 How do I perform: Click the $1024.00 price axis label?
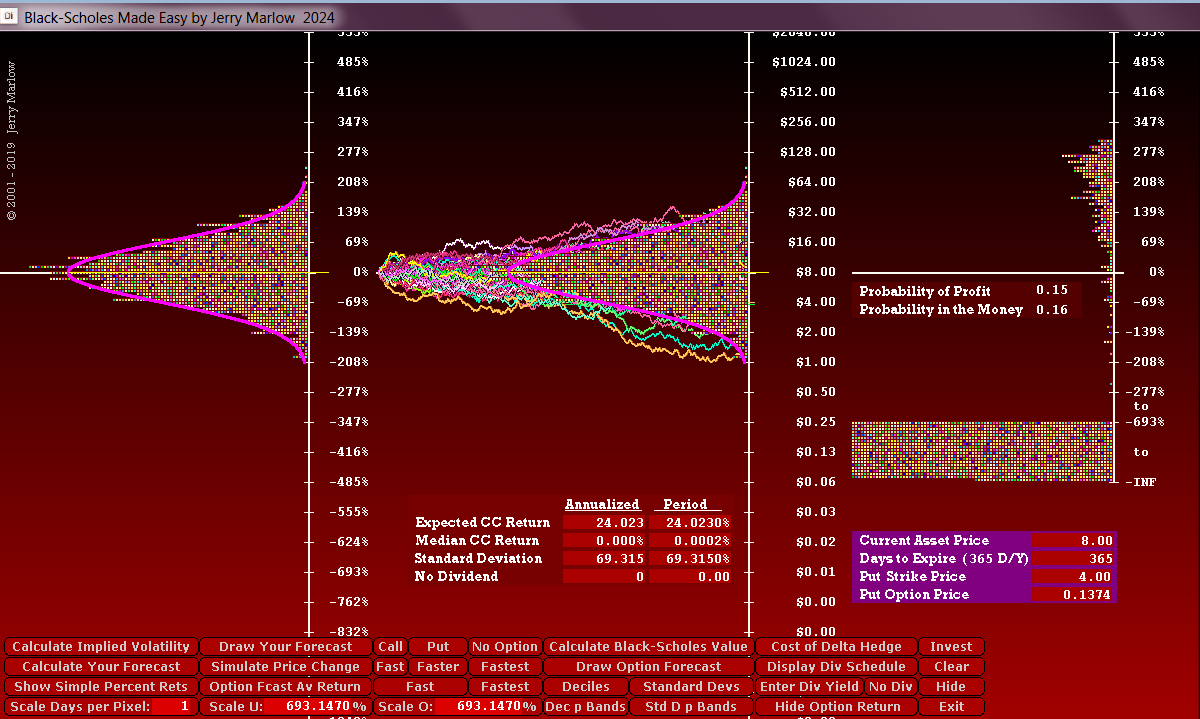[x=804, y=62]
